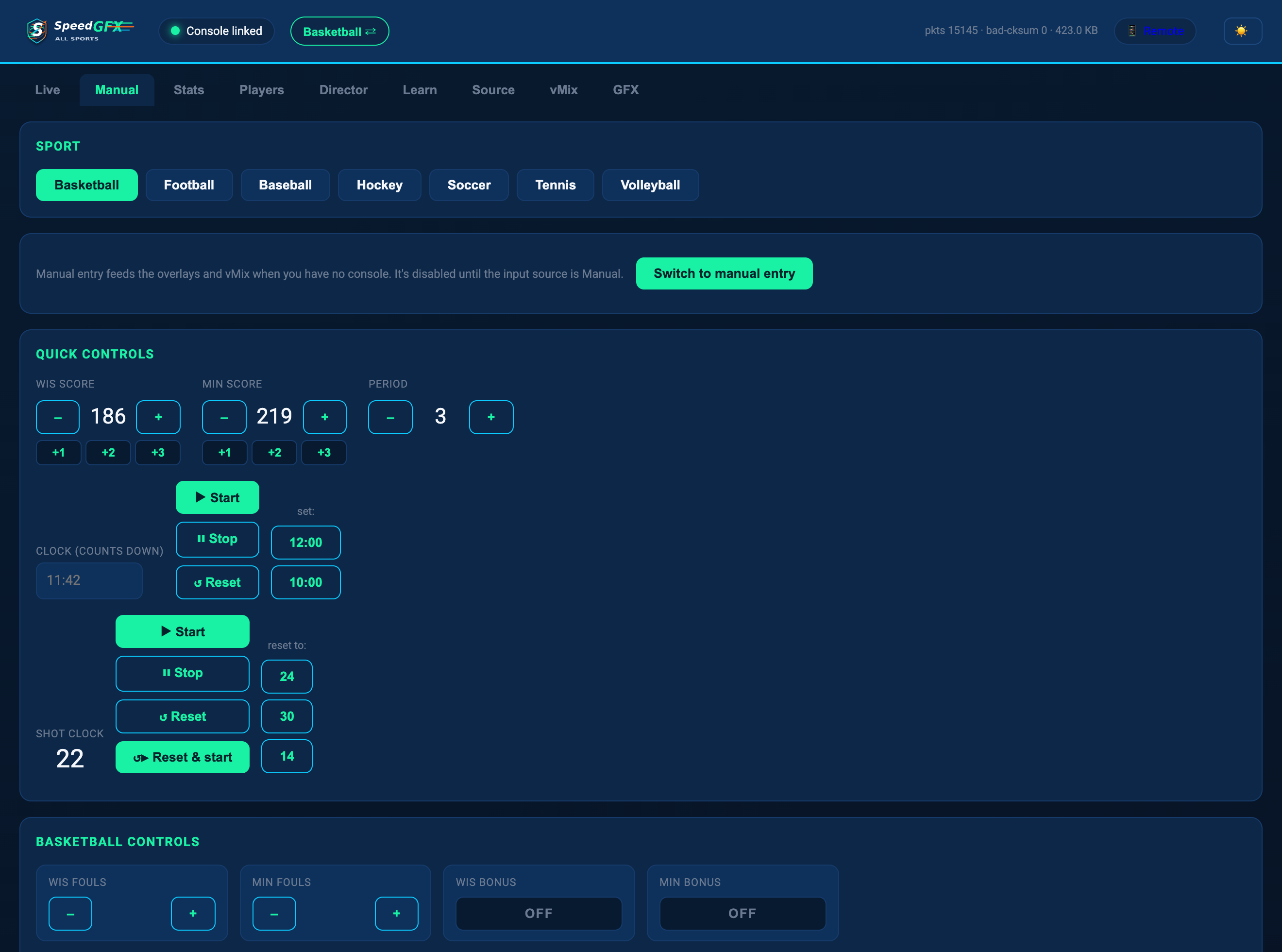Increase the period number
Screen dimensions: 1282x952
click(491, 417)
